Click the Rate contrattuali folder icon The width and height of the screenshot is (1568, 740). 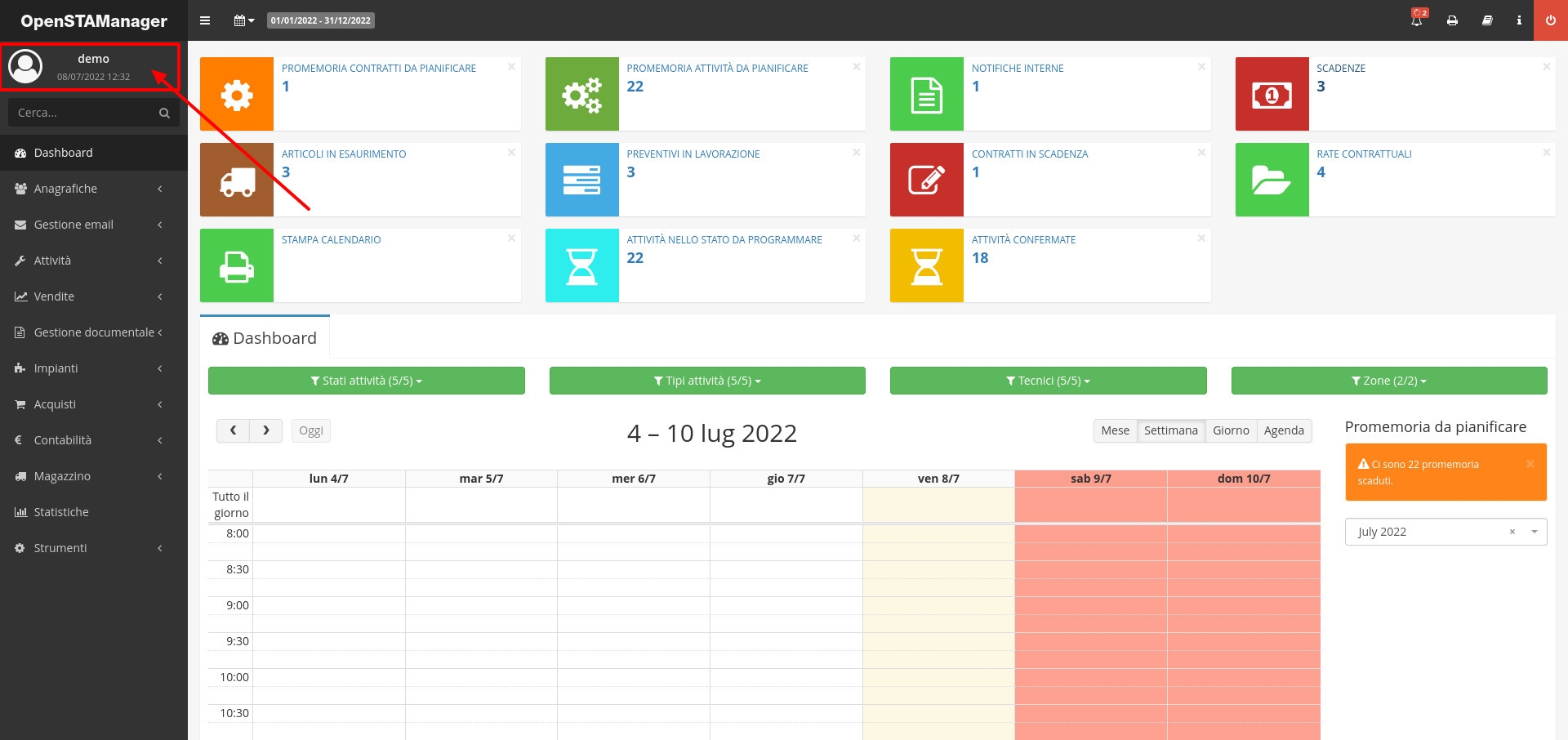1272,180
